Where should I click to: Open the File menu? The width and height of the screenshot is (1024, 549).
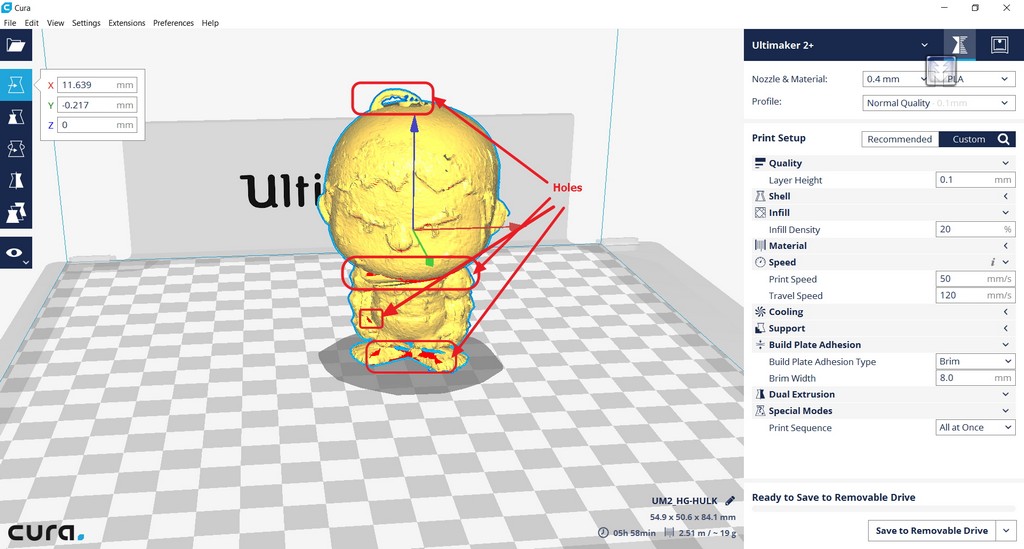coord(10,23)
